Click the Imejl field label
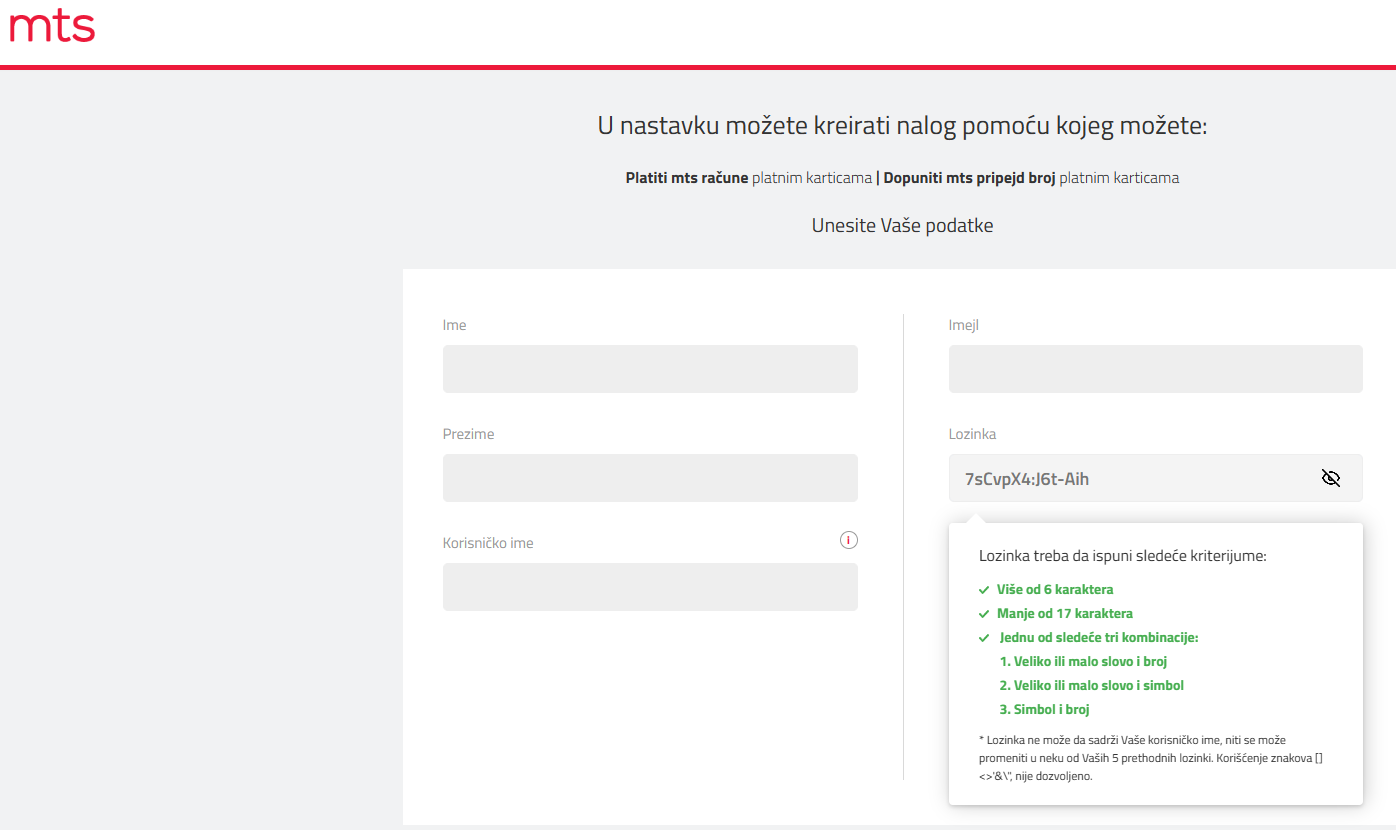The height and width of the screenshot is (830, 1396). (964, 325)
